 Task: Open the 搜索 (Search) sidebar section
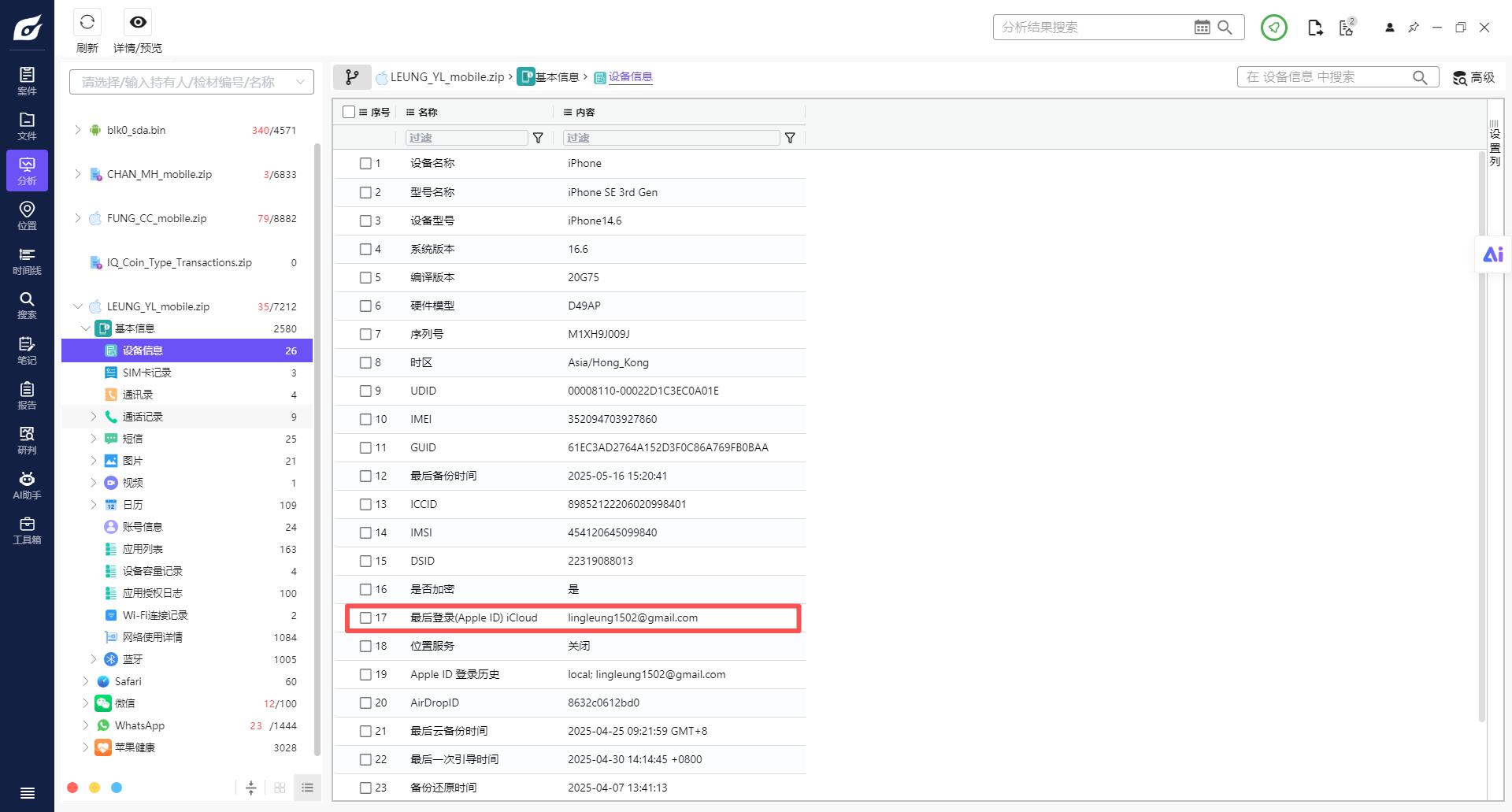coord(27,306)
